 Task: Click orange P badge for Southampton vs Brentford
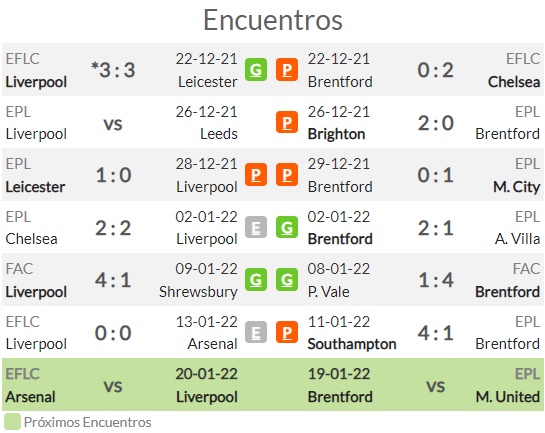click(287, 332)
